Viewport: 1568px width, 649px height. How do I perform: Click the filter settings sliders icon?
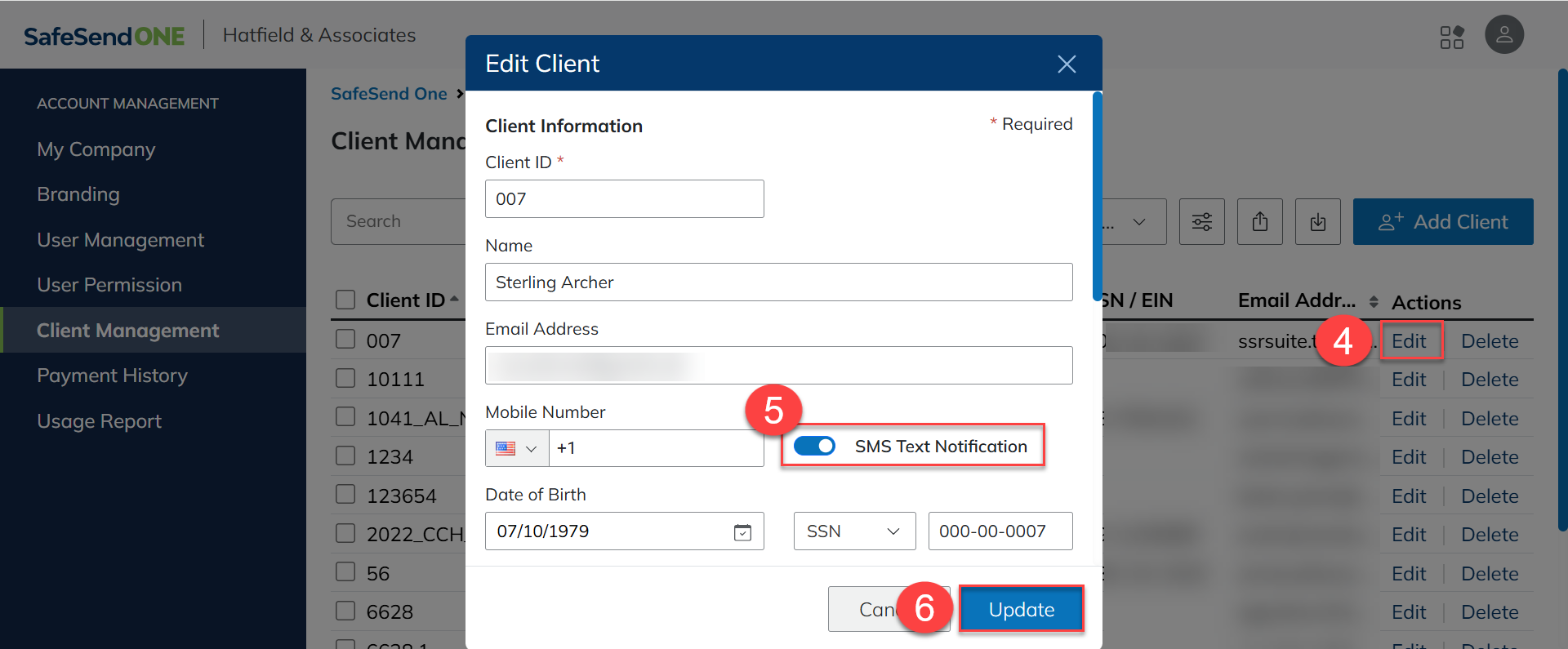(1201, 222)
